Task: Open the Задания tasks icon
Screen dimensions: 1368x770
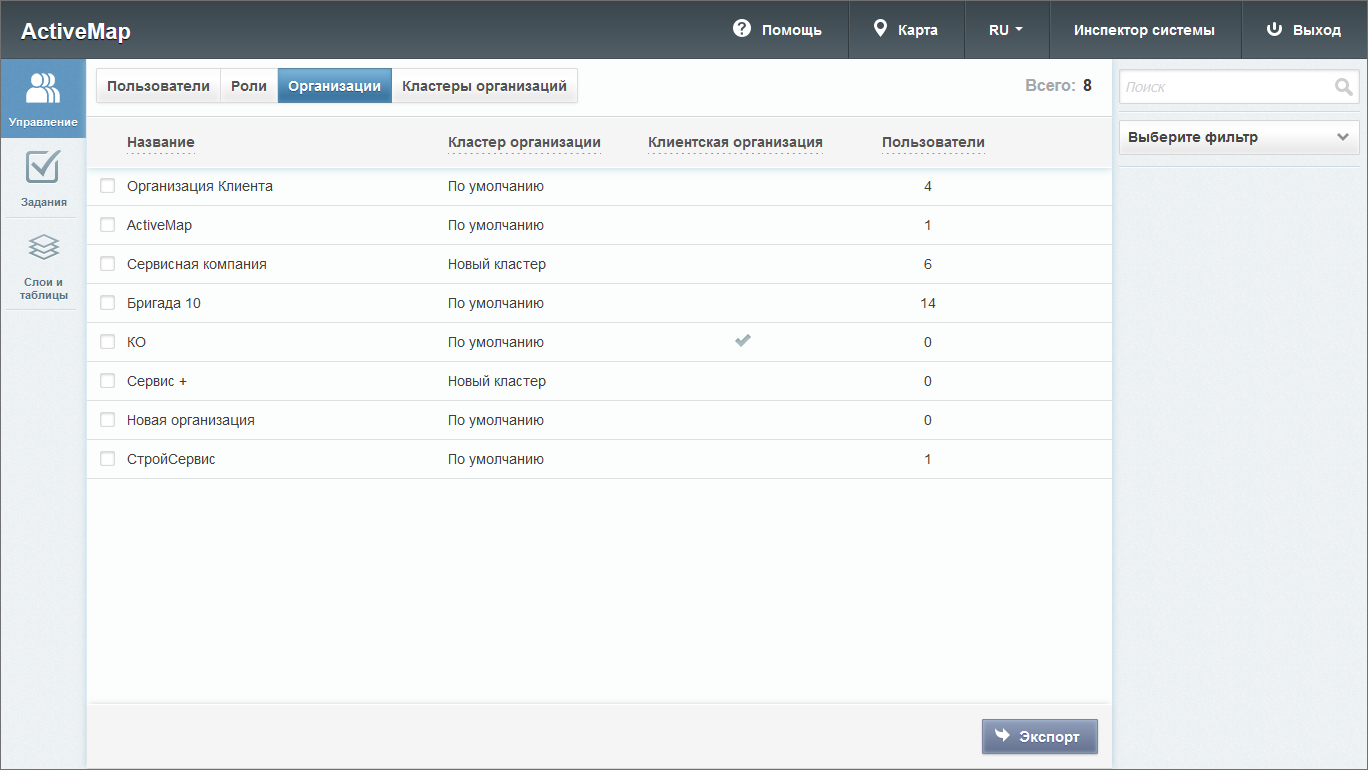Action: [x=43, y=167]
